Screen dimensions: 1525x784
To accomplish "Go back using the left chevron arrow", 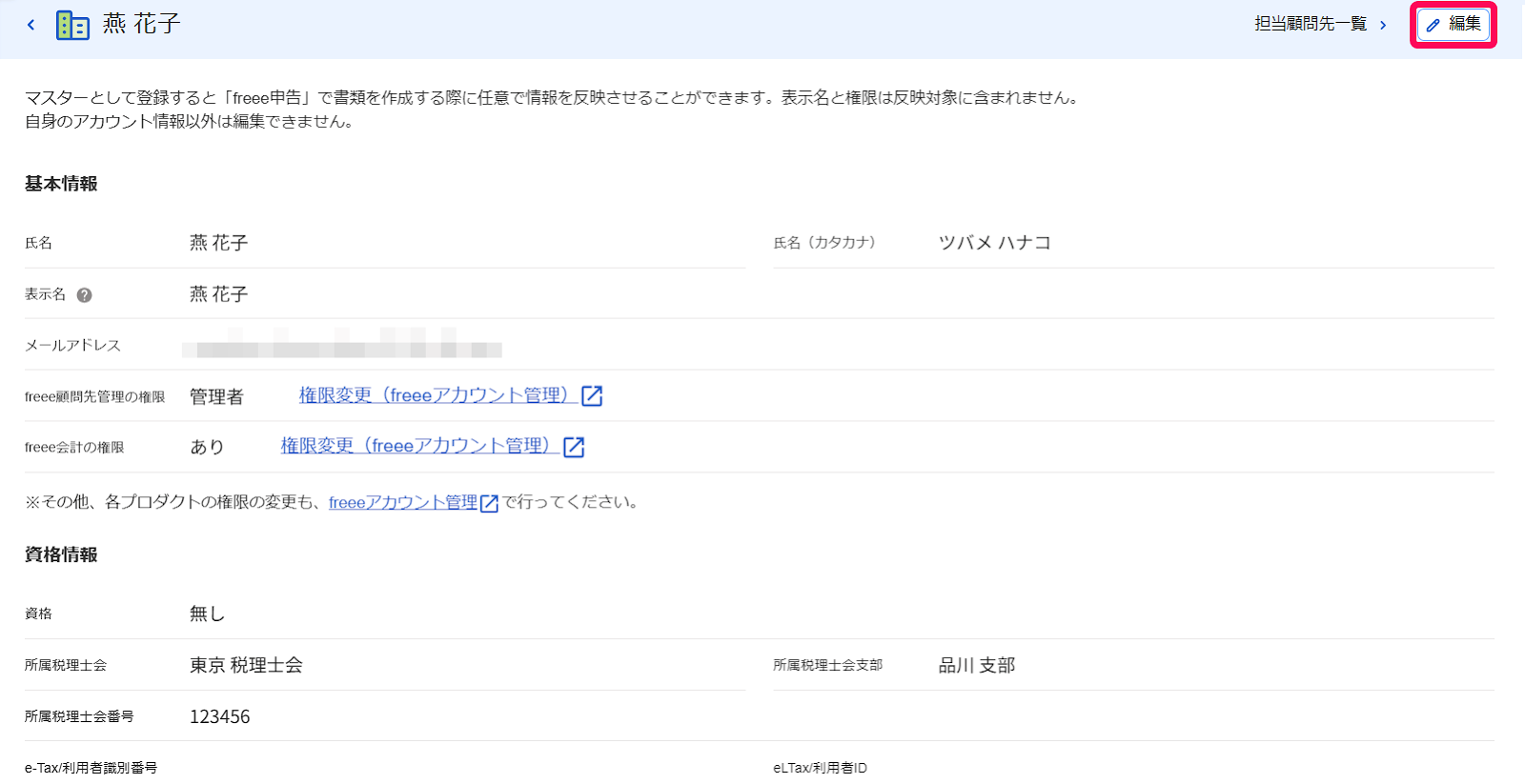I will 30,25.
